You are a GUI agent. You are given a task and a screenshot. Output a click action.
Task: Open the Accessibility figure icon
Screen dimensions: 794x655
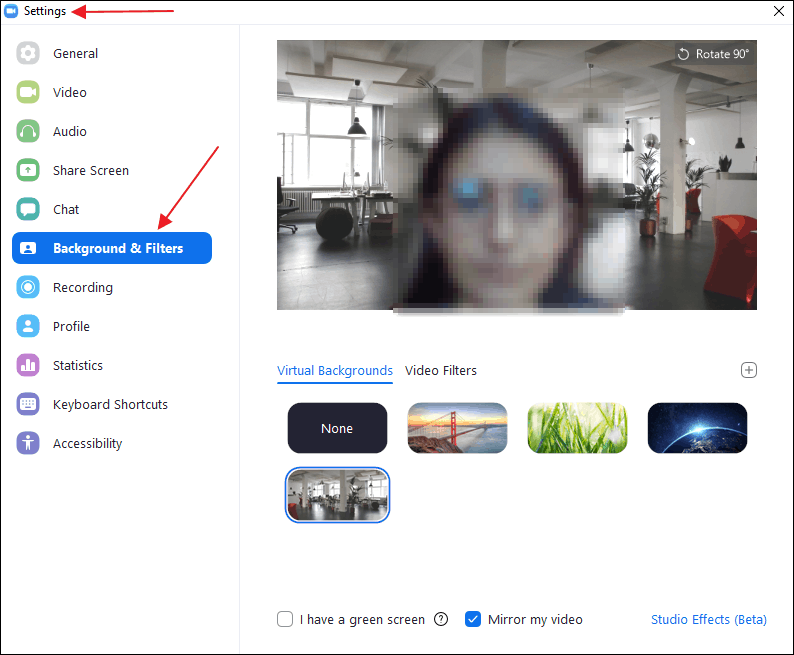click(28, 443)
